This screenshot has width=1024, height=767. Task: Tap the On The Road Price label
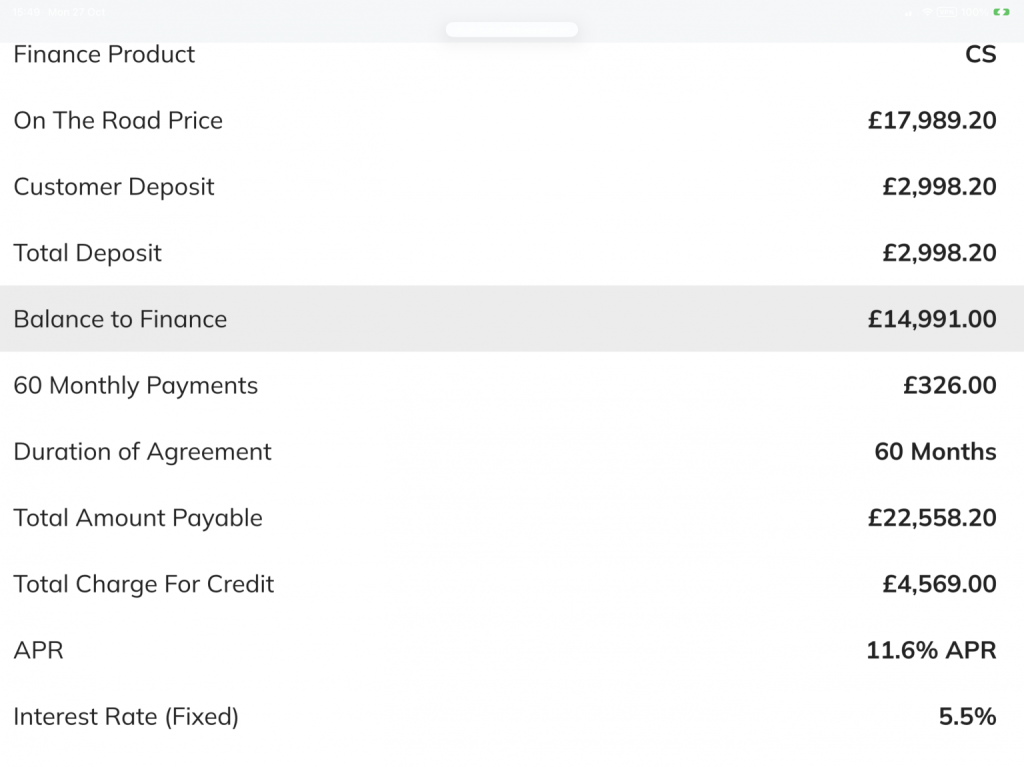pos(118,121)
